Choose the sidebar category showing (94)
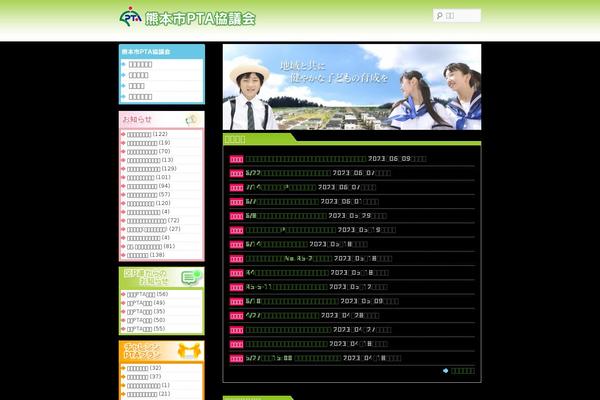The width and height of the screenshot is (600, 400). coord(148,186)
